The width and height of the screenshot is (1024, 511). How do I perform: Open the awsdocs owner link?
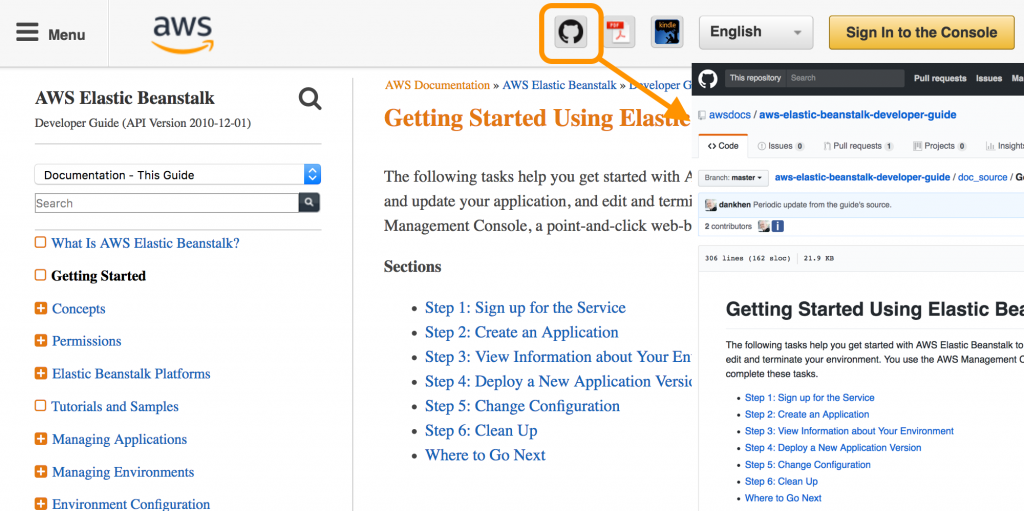(x=731, y=115)
